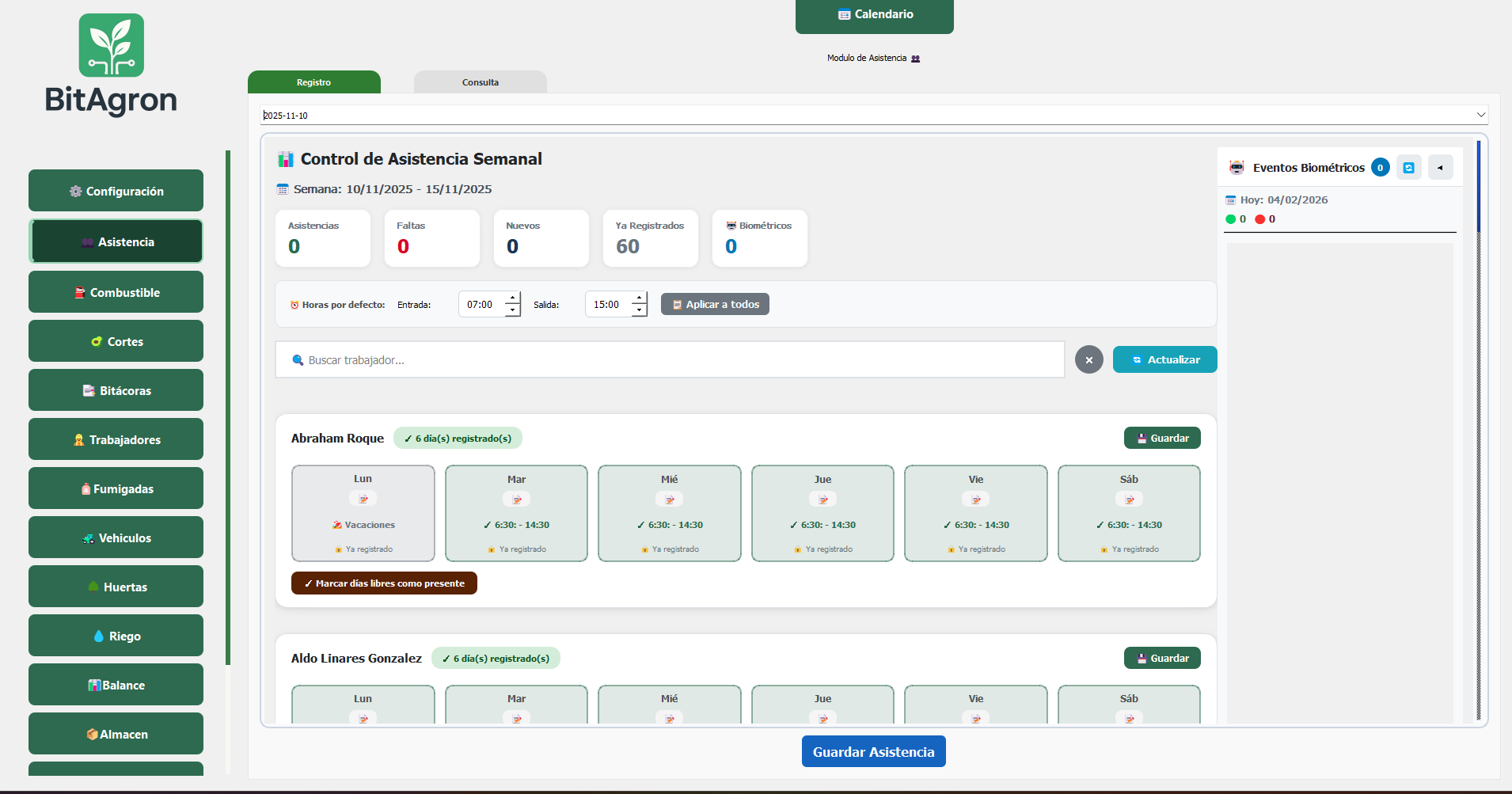The width and height of the screenshot is (1512, 794).
Task: Open Bitácoras from the sidebar
Action: click(116, 390)
